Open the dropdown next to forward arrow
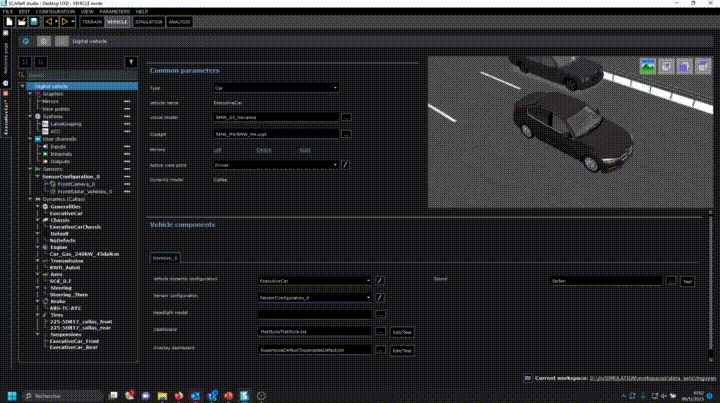Screen dimensions: 720x403 [x=73, y=22]
